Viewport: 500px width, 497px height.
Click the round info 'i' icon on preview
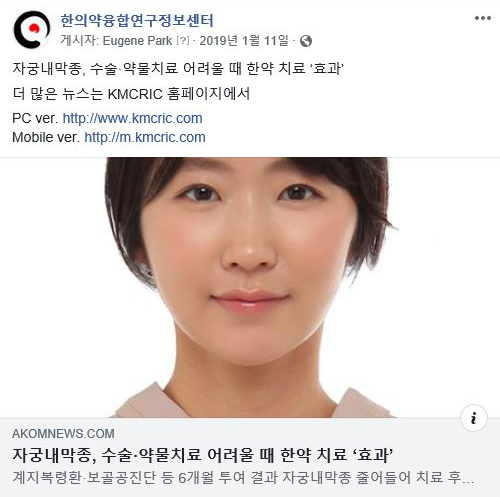click(474, 418)
